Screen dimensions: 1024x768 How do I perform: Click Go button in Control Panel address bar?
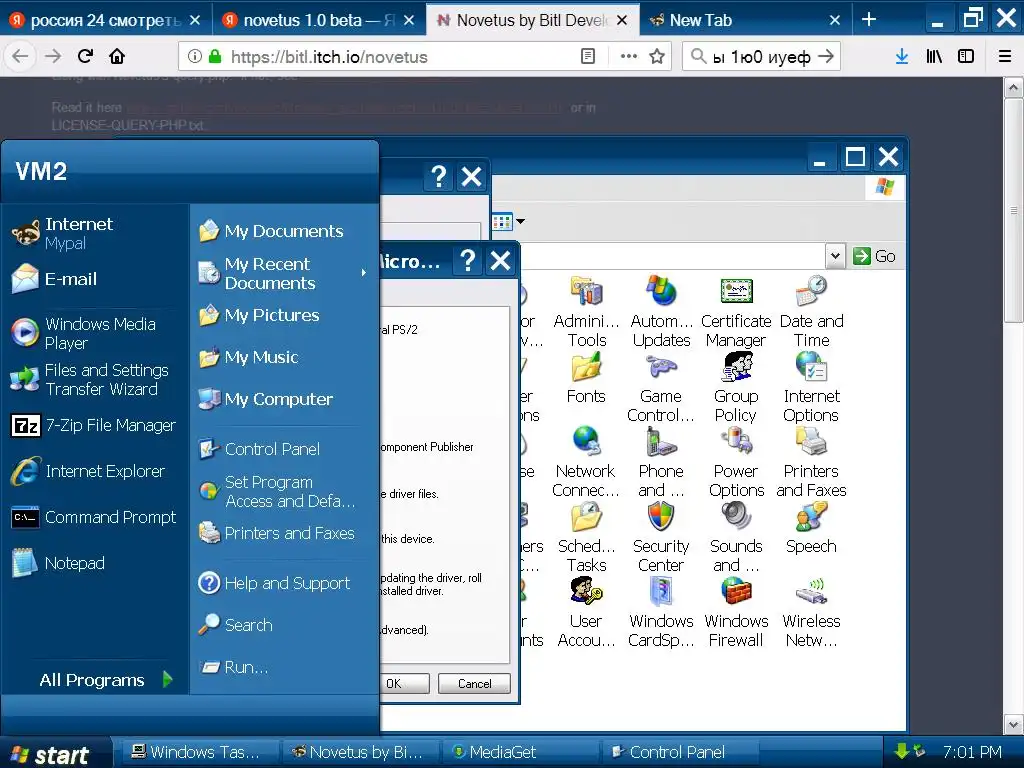pos(874,256)
